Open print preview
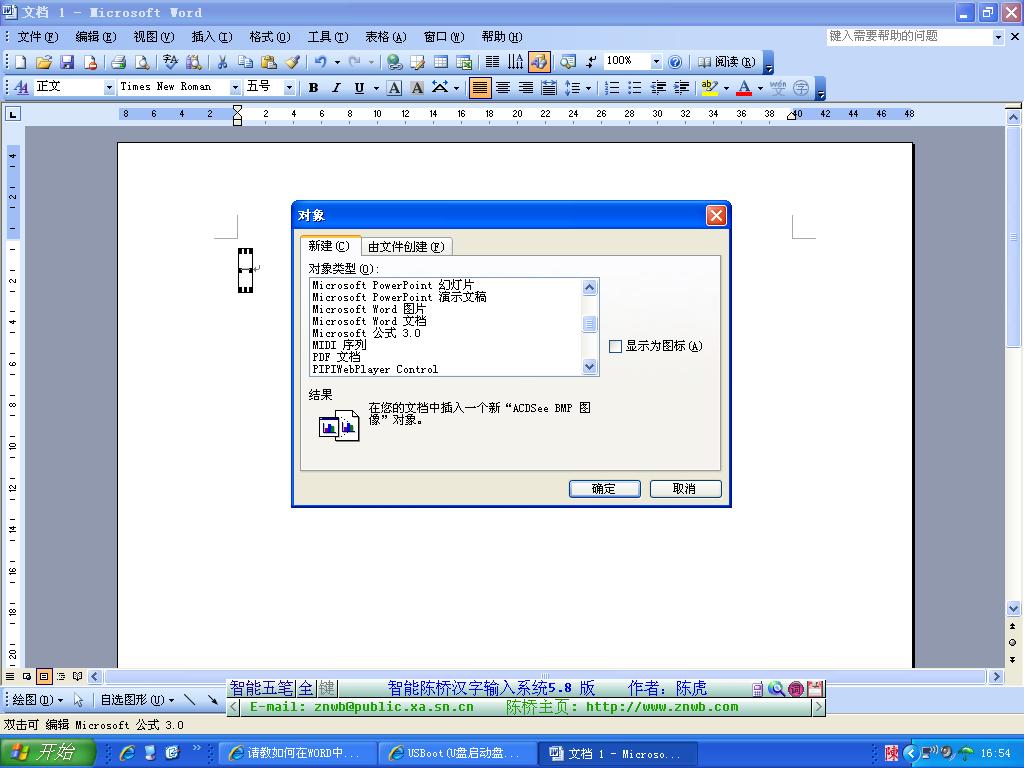Viewport: 1024px width, 768px height. (141, 62)
